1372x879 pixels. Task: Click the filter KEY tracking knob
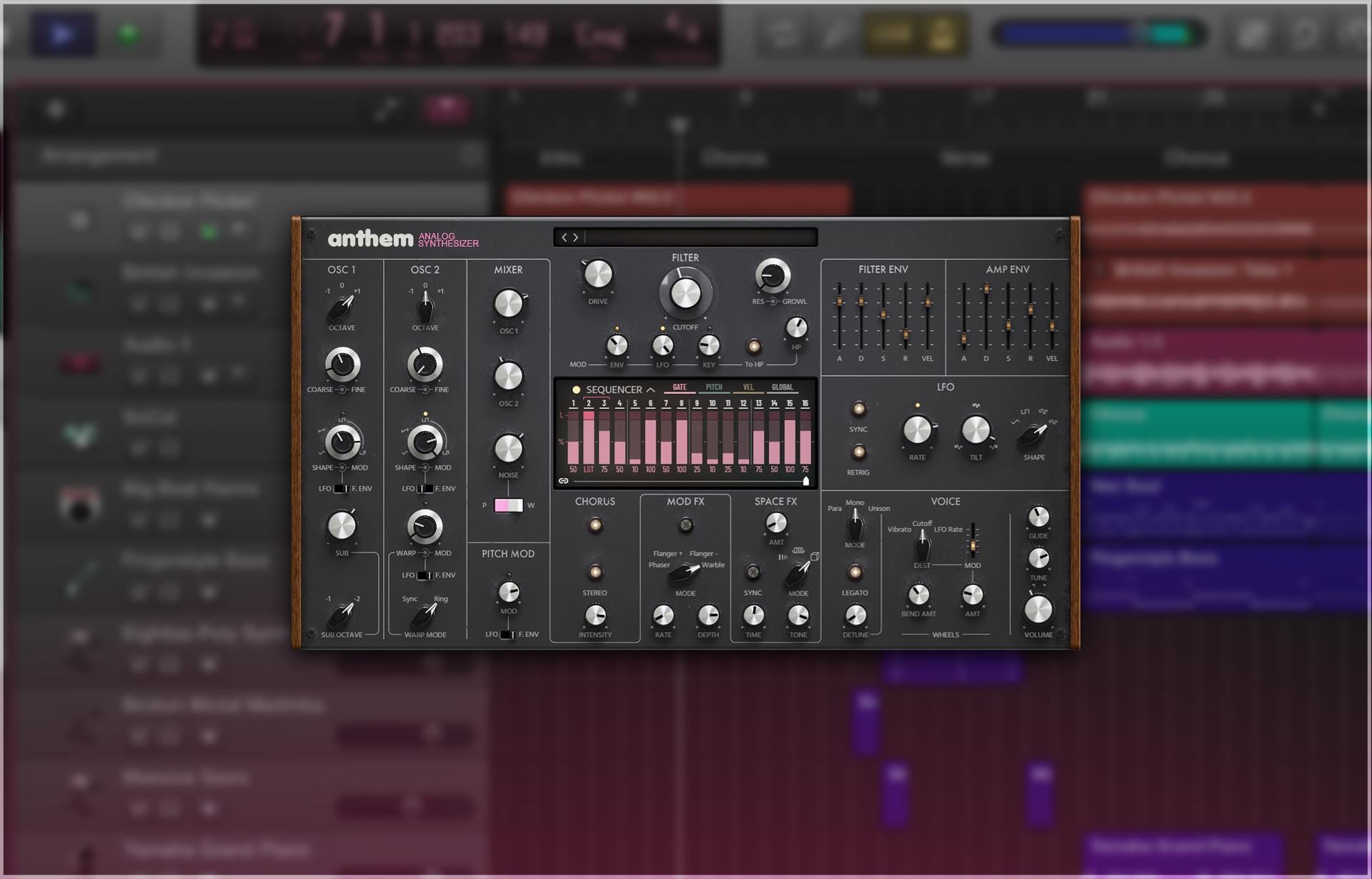click(x=709, y=346)
